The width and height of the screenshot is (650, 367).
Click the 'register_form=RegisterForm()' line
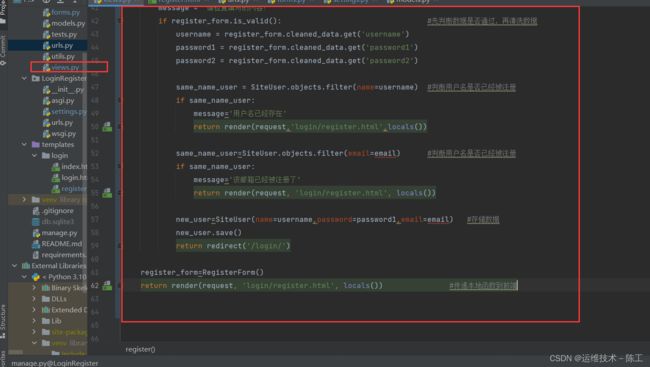pyautogui.click(x=202, y=272)
